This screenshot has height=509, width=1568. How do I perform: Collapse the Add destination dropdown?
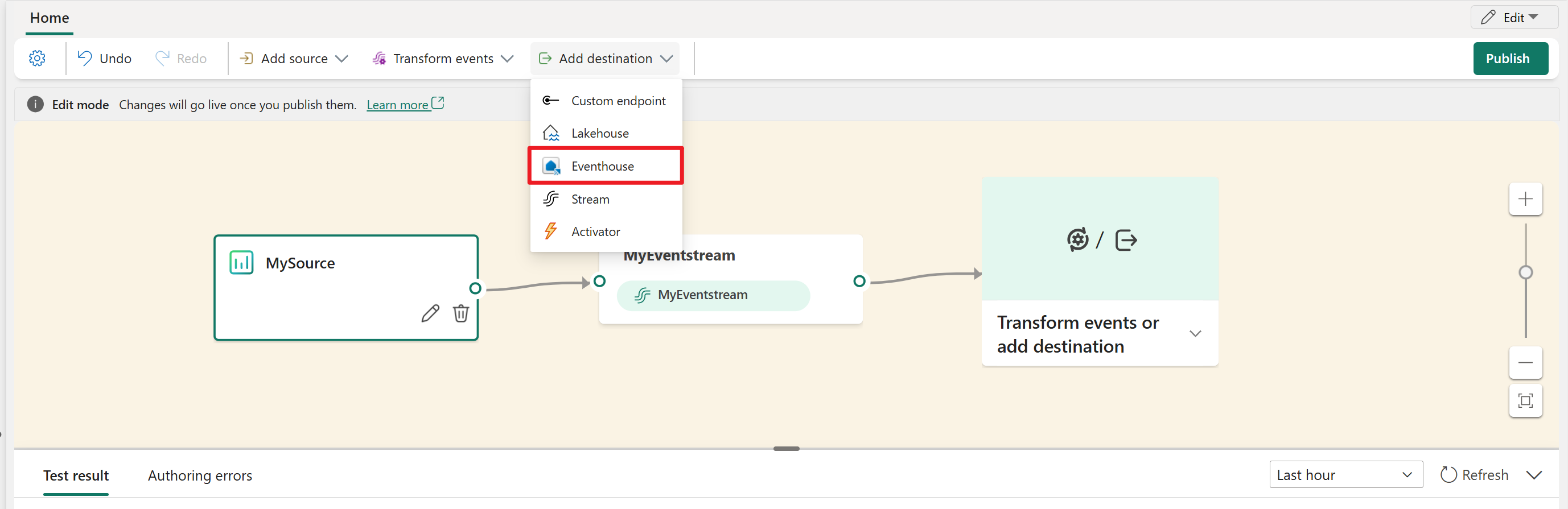(x=606, y=59)
